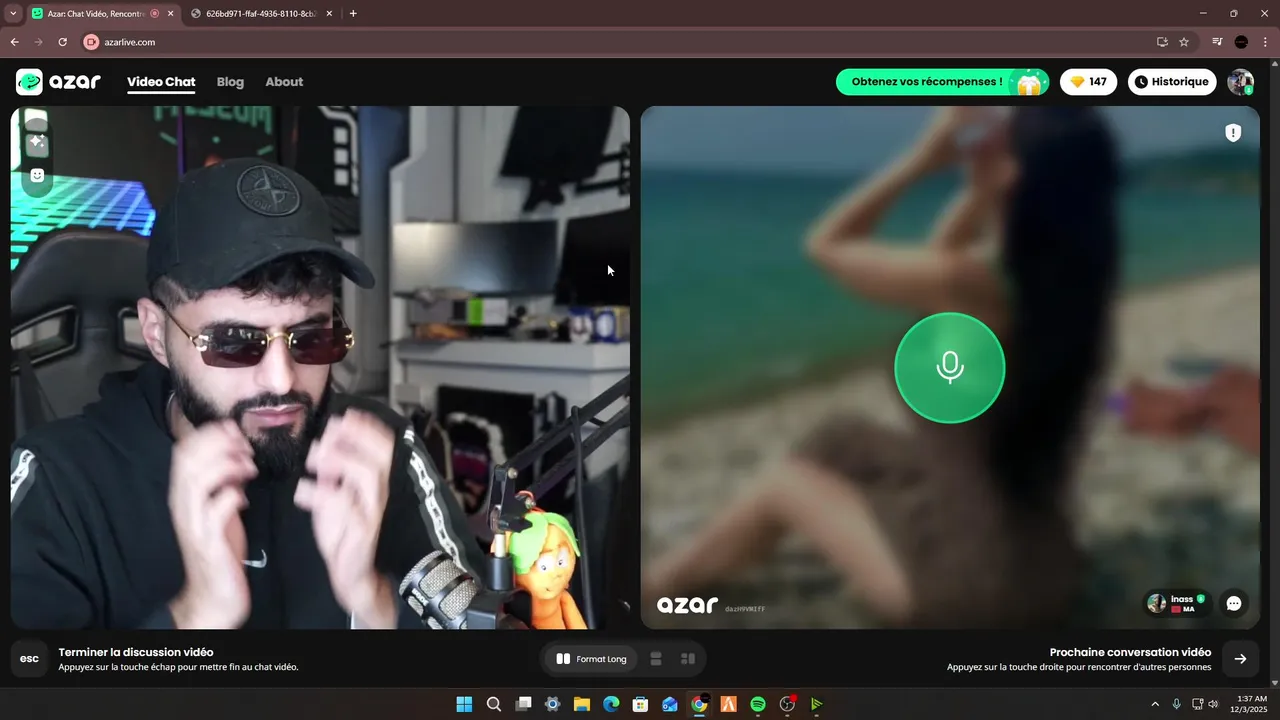Click the Azar logo in the header
1280x720 pixels.
point(58,82)
